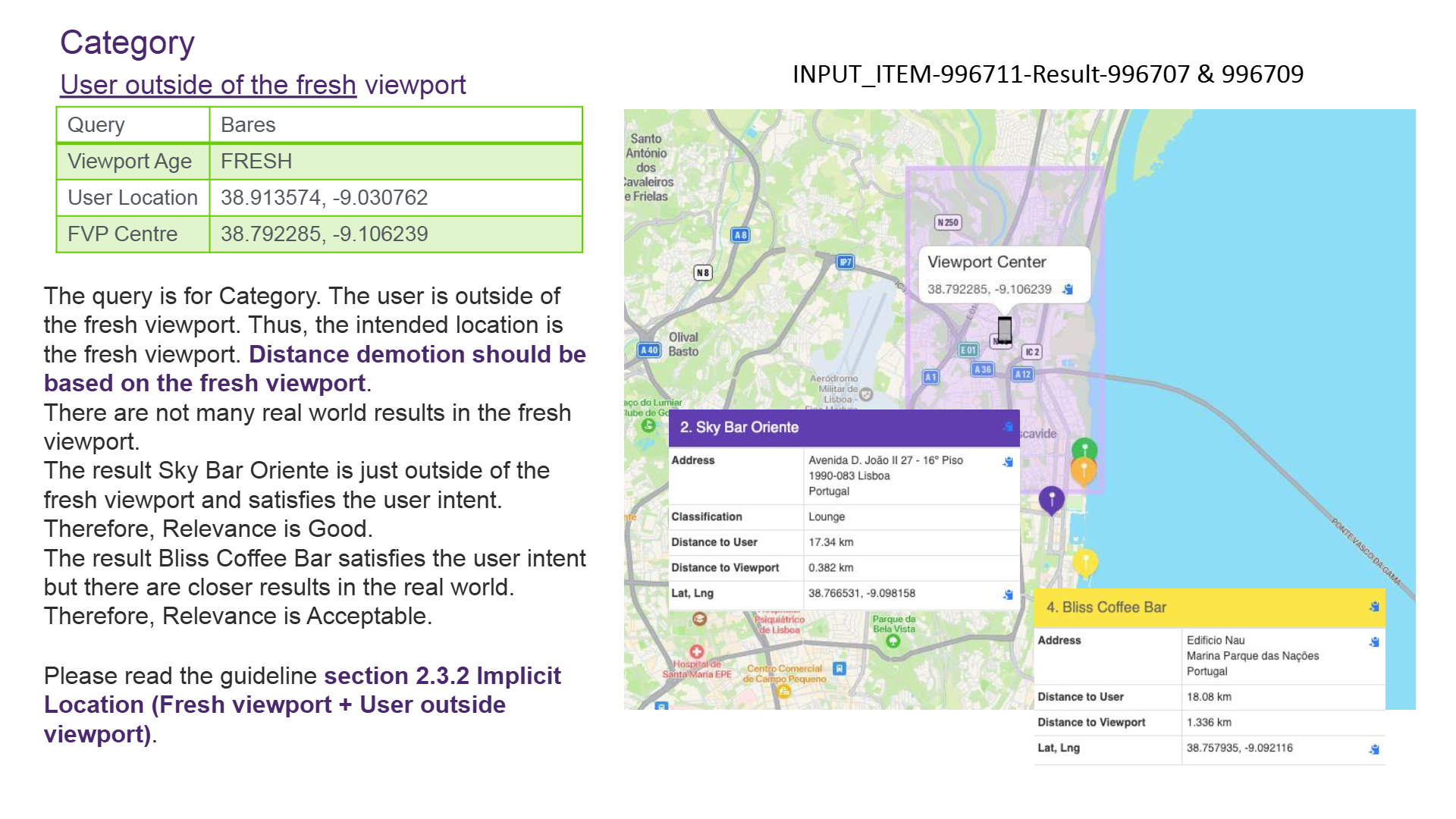Viewport: 1456px width, 819px height.
Task: Click Bliss distance to viewport '1.336 km'
Action: pos(1209,723)
